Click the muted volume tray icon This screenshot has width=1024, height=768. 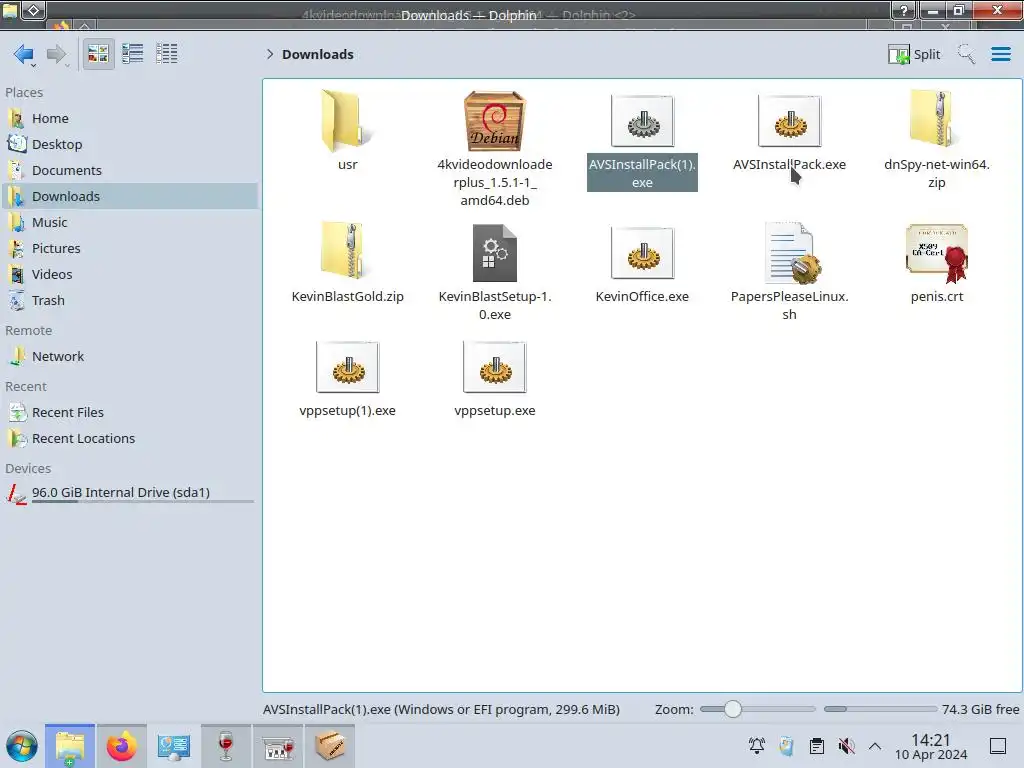tap(846, 746)
